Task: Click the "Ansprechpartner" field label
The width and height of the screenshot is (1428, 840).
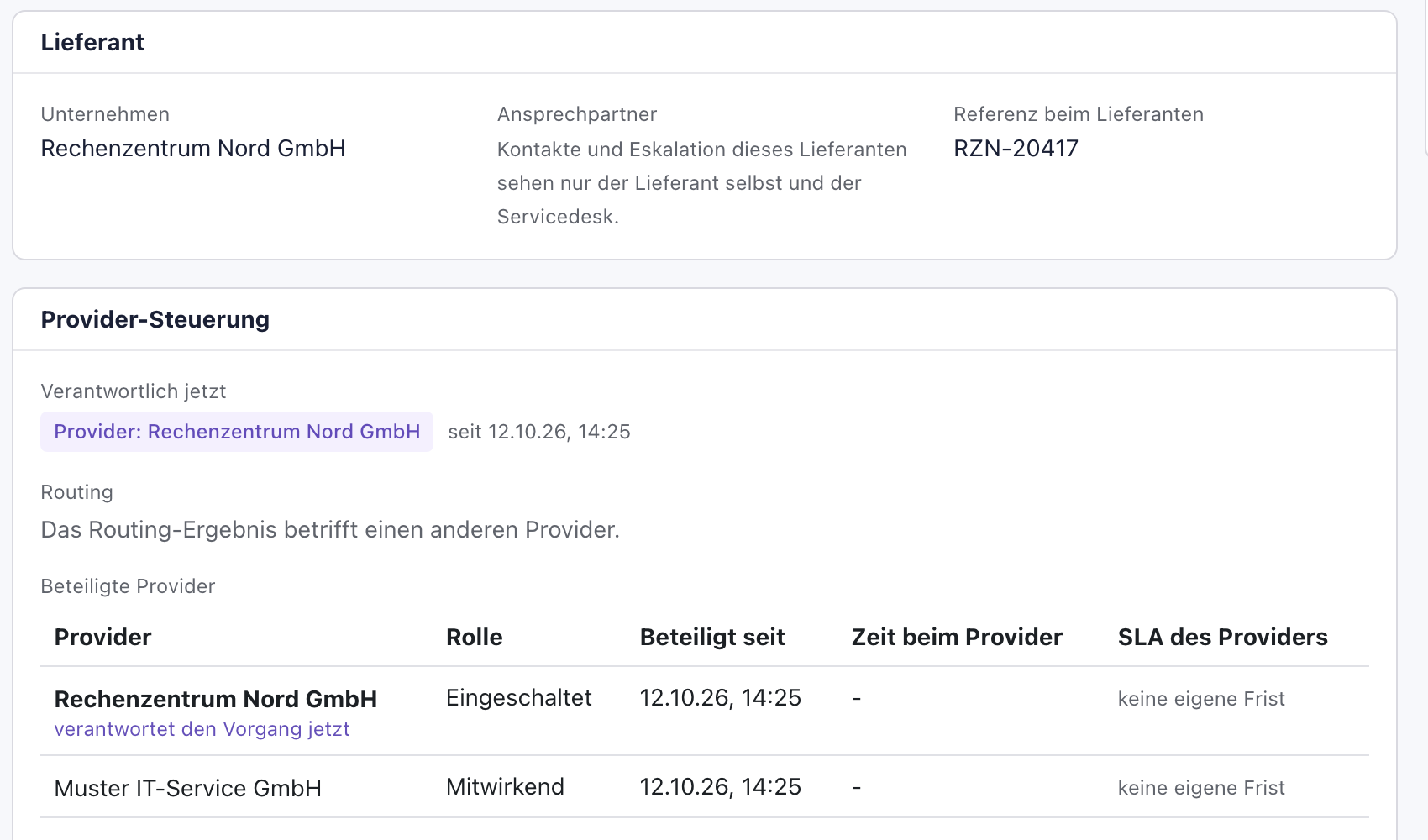Action: (x=577, y=114)
